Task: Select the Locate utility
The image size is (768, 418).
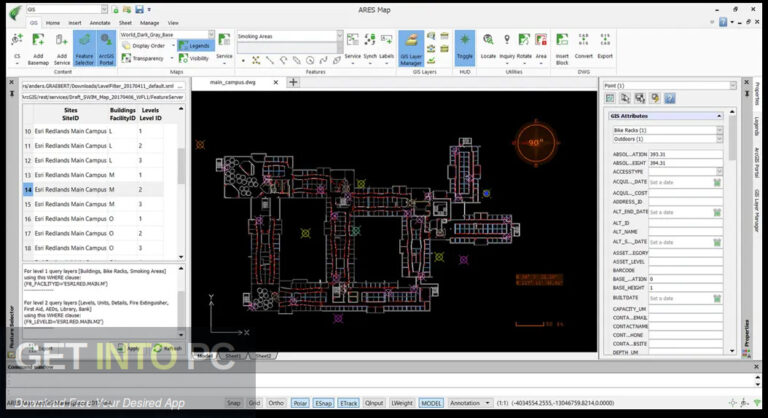Action: tap(488, 47)
